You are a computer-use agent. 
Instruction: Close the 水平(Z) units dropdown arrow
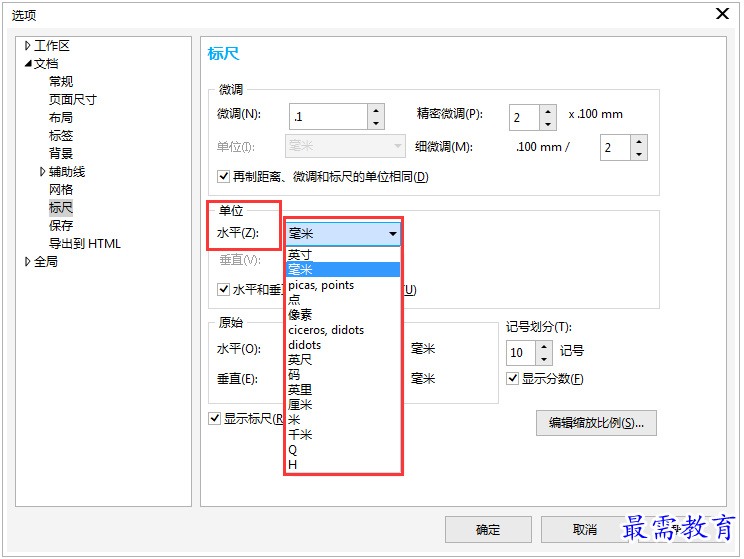point(392,233)
